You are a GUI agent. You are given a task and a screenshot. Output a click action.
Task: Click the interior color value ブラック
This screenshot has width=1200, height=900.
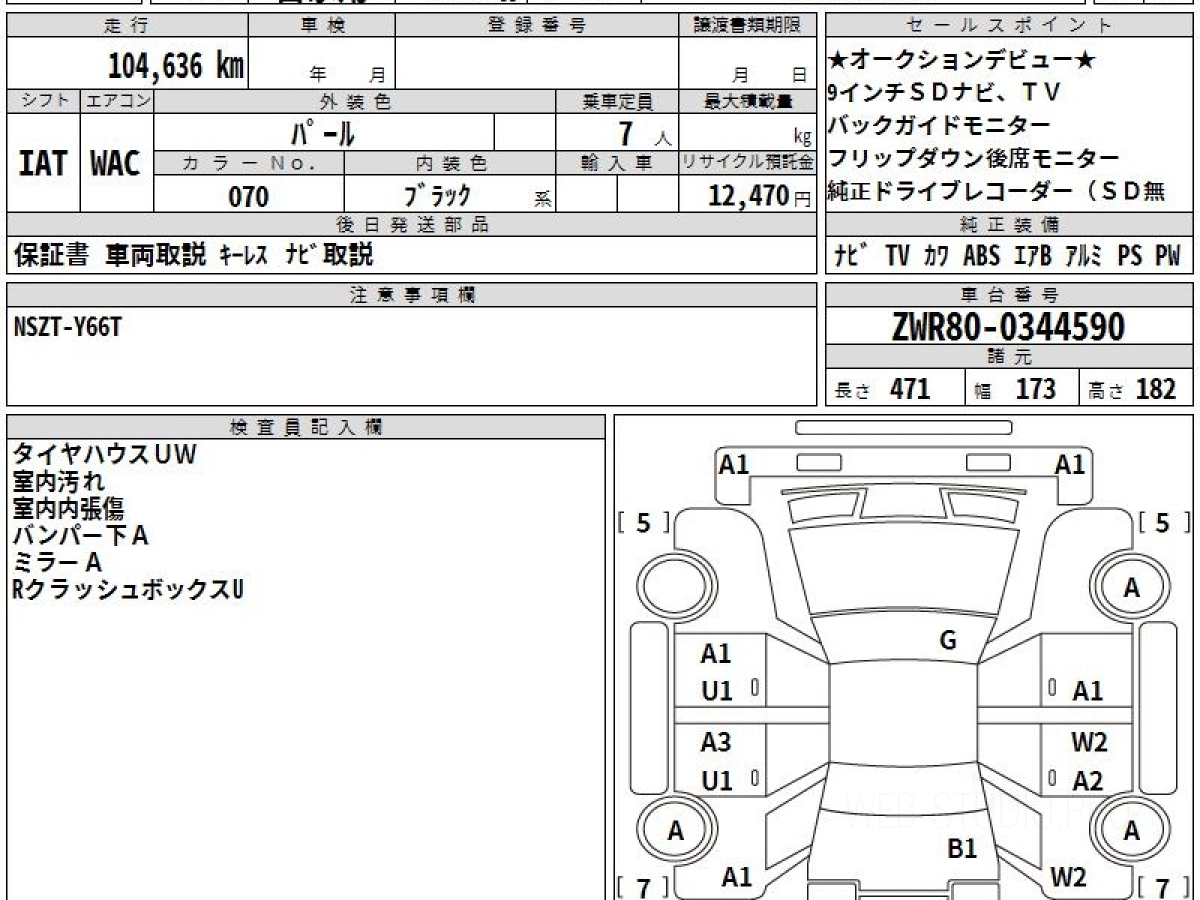[x=437, y=195]
